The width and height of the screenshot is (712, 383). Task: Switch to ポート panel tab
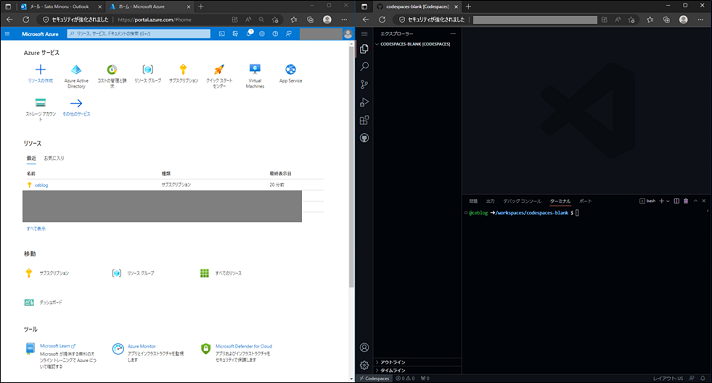click(585, 201)
